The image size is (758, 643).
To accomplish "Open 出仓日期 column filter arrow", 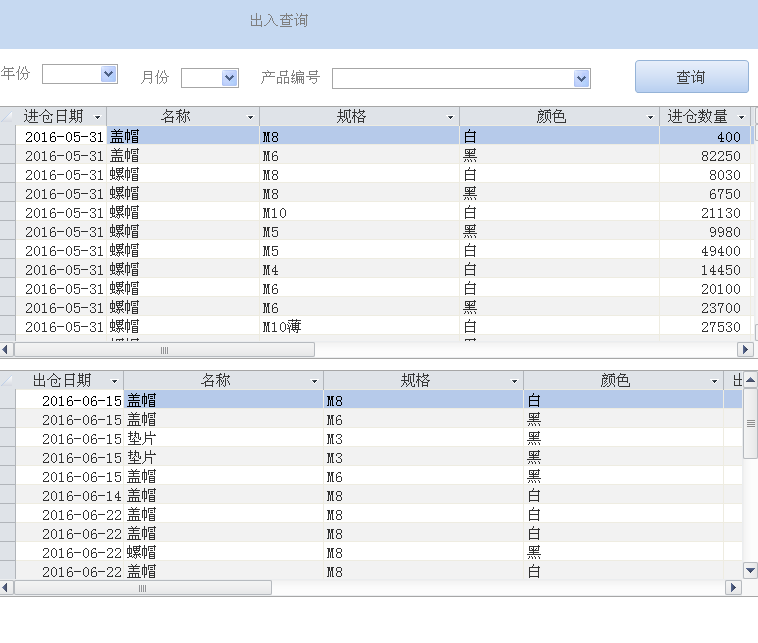I will 114,382.
